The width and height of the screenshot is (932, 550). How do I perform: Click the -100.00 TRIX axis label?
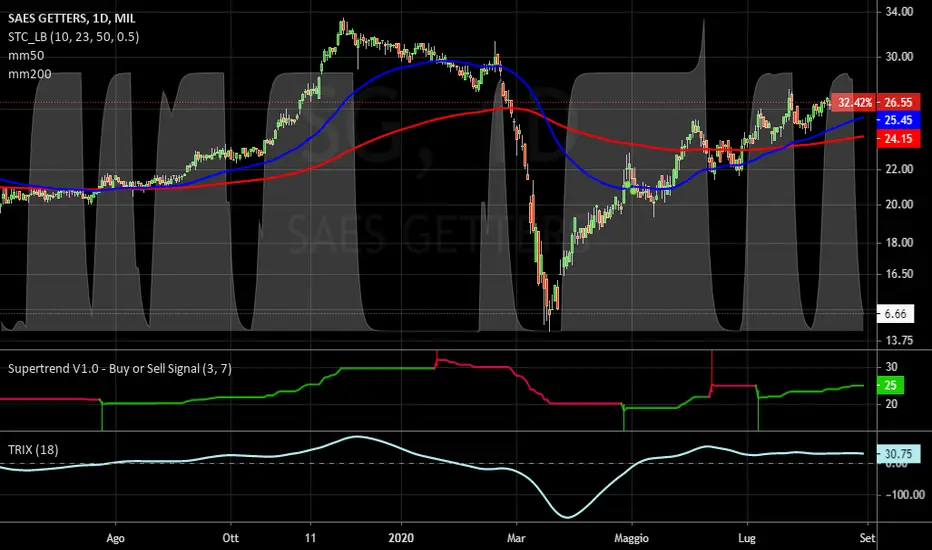coord(905,495)
